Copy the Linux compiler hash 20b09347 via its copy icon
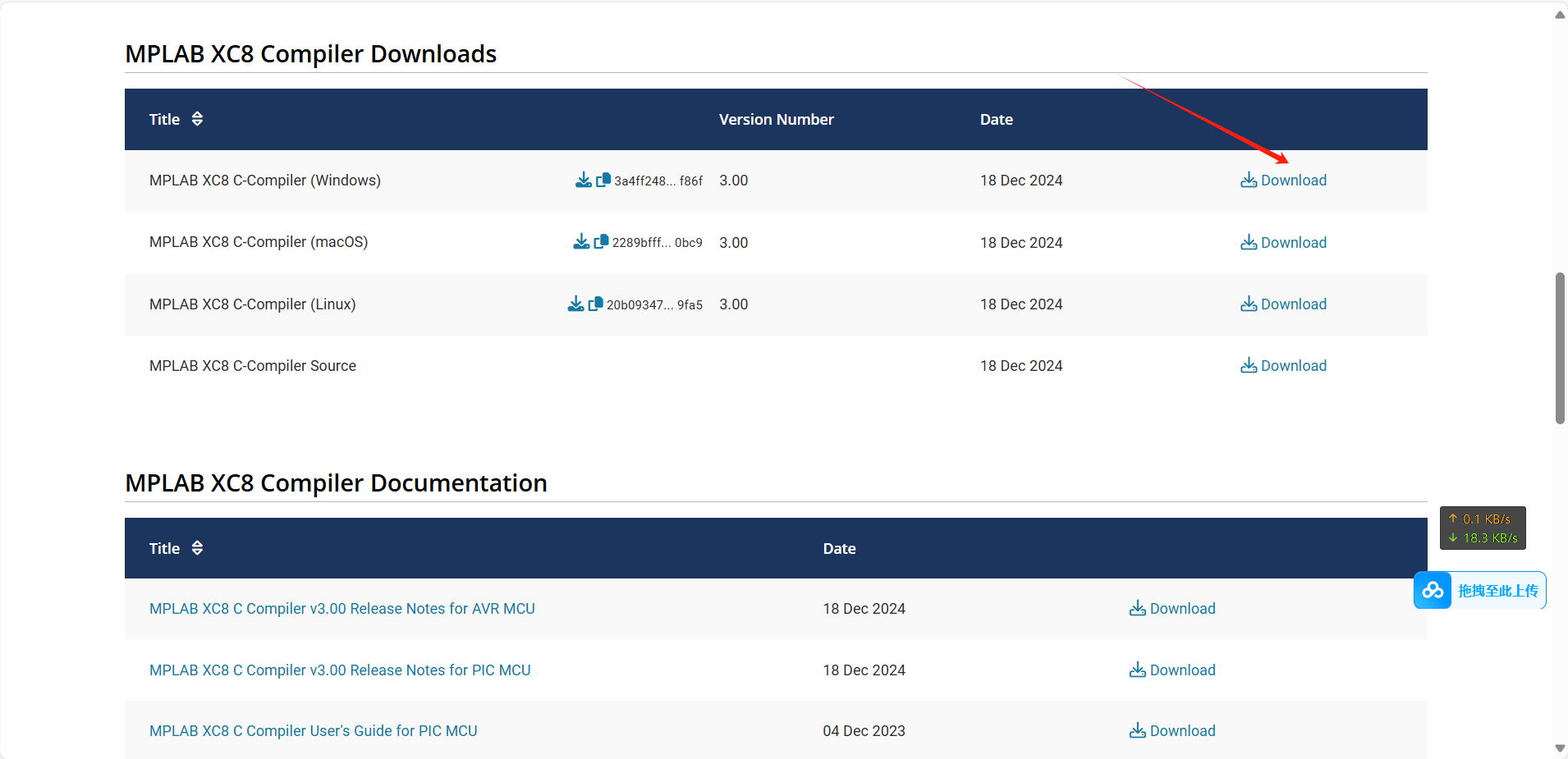1568x759 pixels. [x=595, y=304]
